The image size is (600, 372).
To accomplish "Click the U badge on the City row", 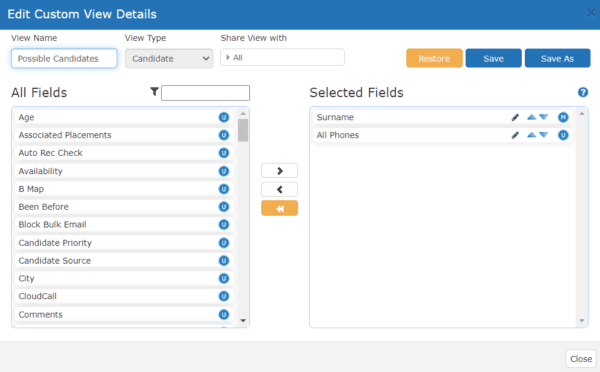I will coord(224,279).
